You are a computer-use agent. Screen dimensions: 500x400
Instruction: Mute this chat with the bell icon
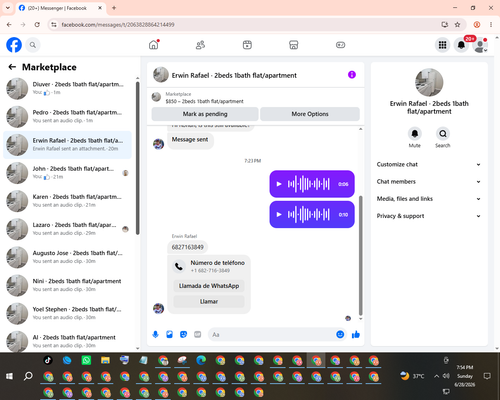pos(415,134)
